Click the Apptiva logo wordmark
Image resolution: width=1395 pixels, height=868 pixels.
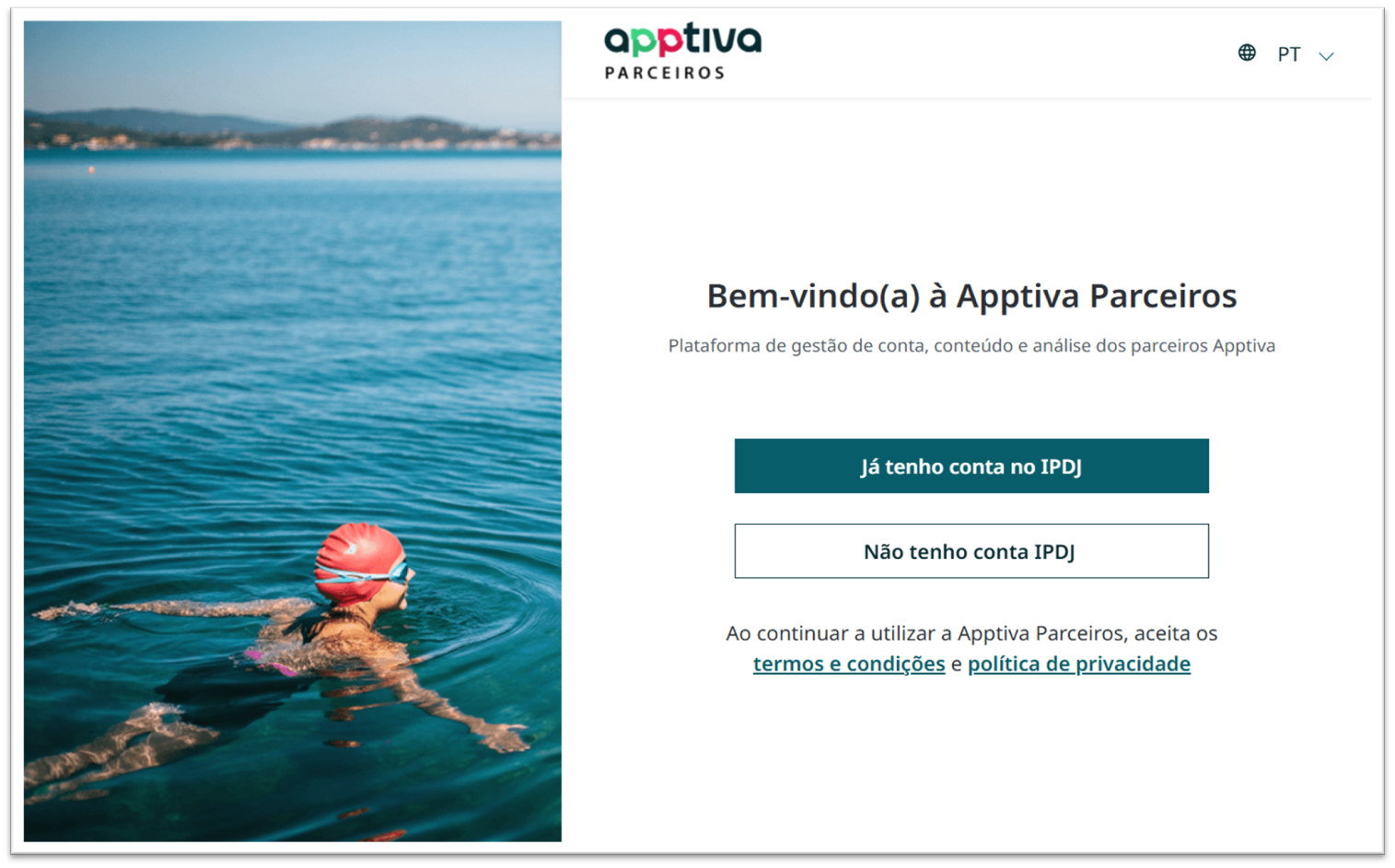click(682, 41)
